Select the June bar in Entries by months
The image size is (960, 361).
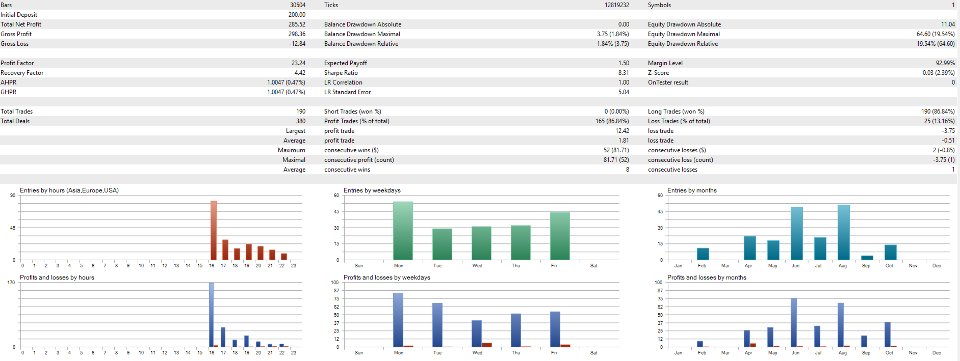pyautogui.click(x=797, y=233)
